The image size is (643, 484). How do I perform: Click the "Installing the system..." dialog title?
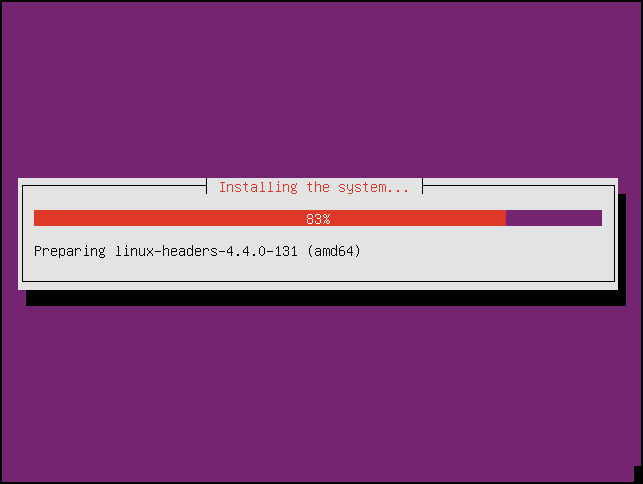pos(314,187)
